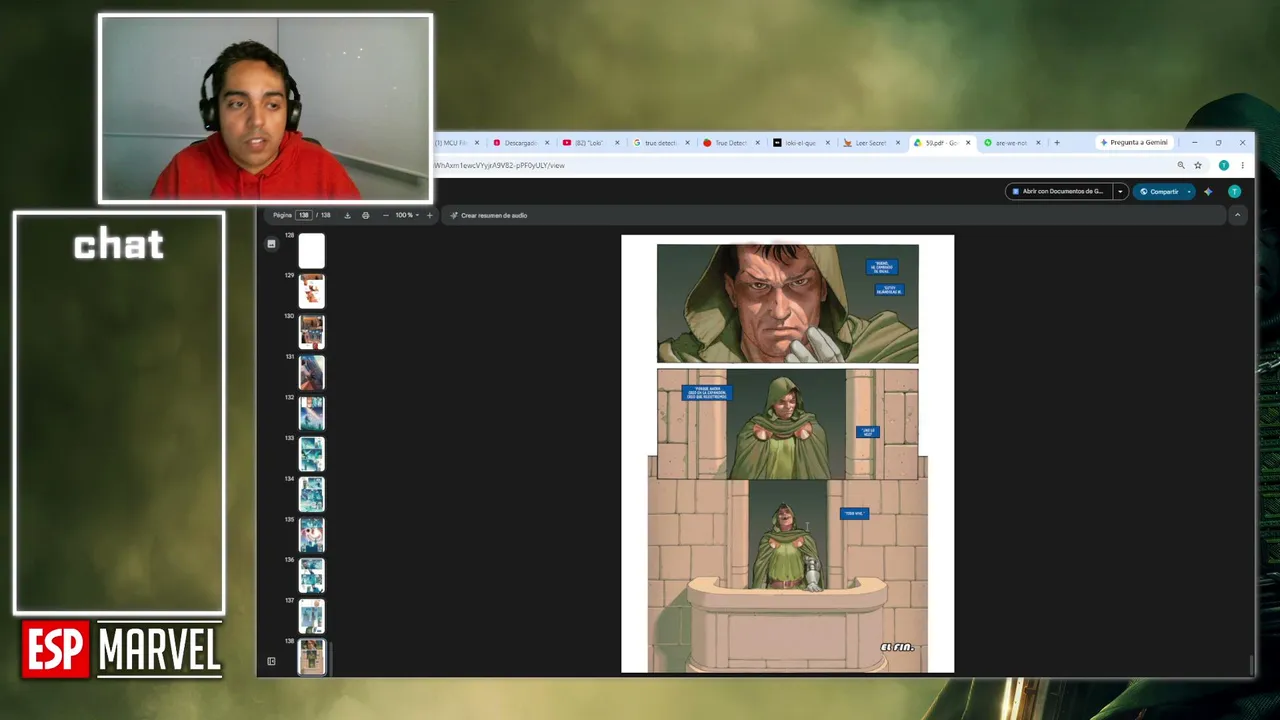Screen dimensions: 1280x720
Task: Download the PDF with the download icon
Action: [347, 215]
